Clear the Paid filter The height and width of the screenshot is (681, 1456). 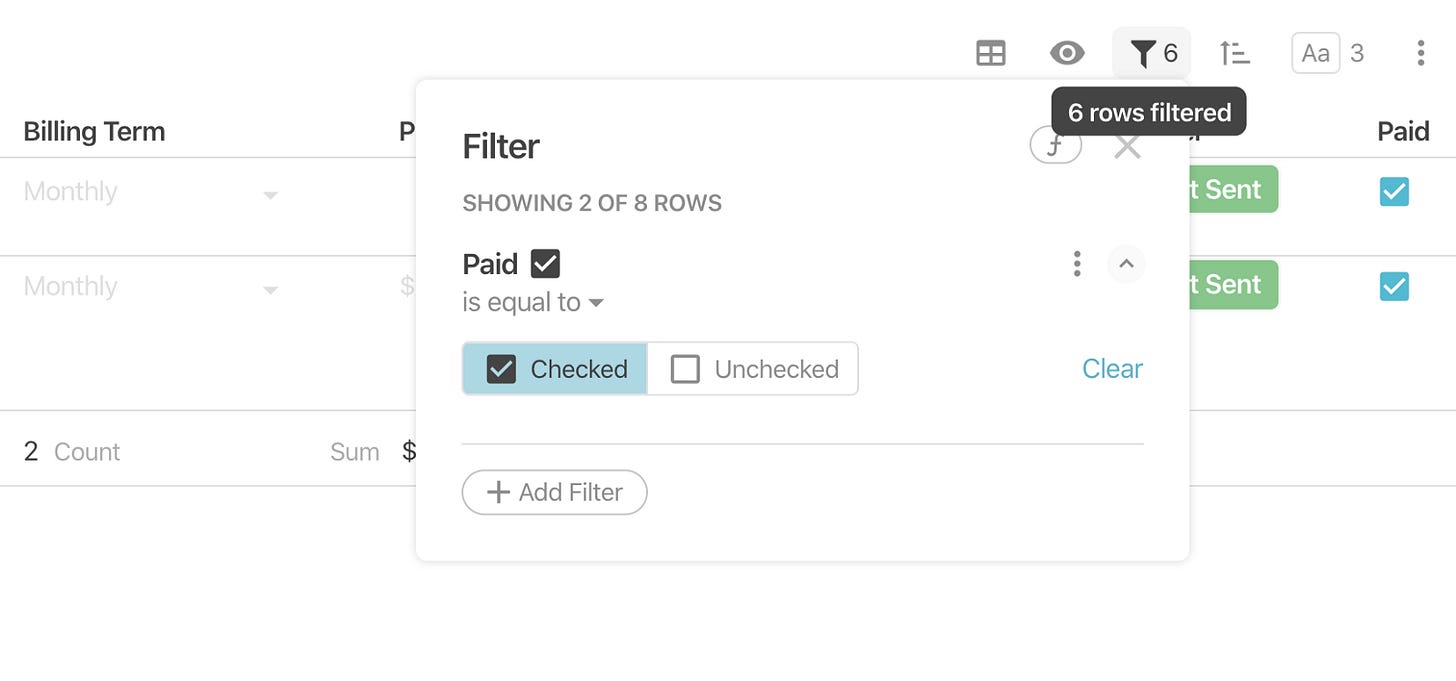[1112, 369]
